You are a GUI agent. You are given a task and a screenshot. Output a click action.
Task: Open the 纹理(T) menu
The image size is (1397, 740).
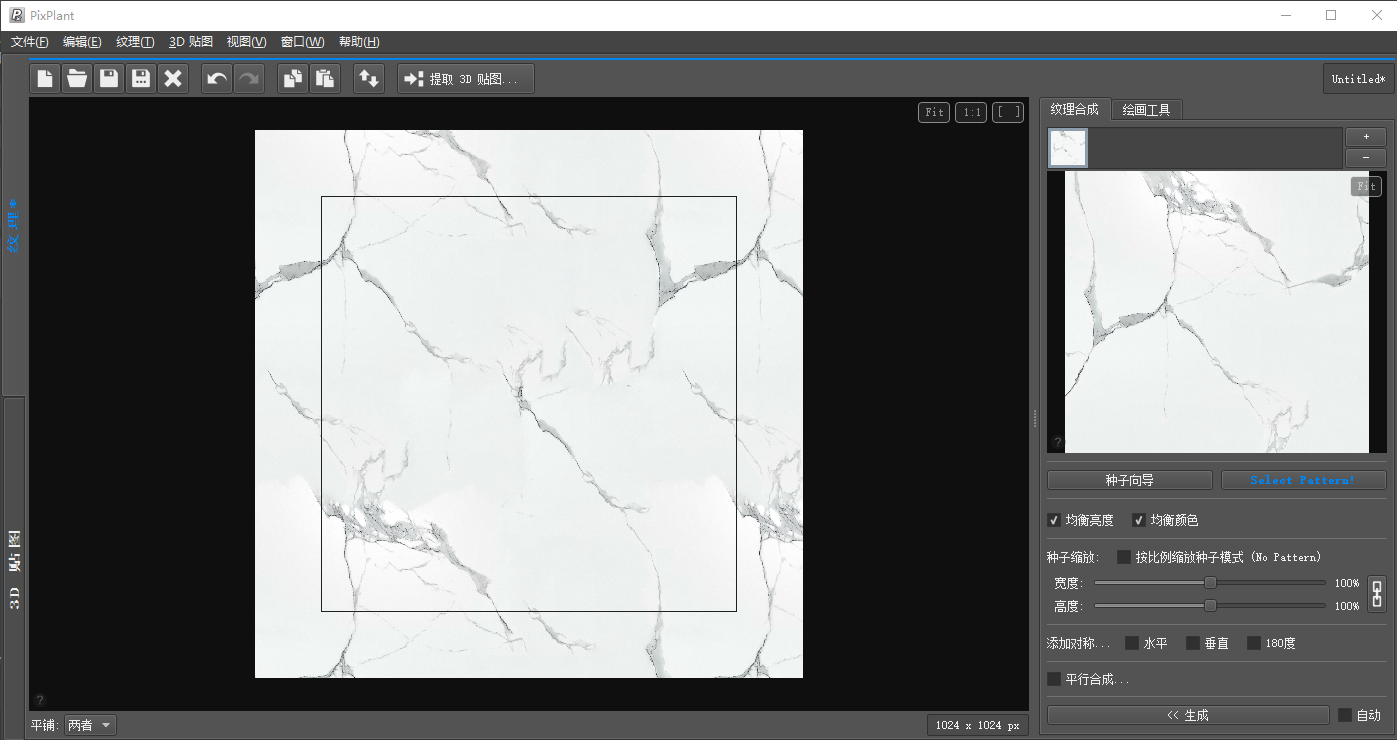click(135, 42)
